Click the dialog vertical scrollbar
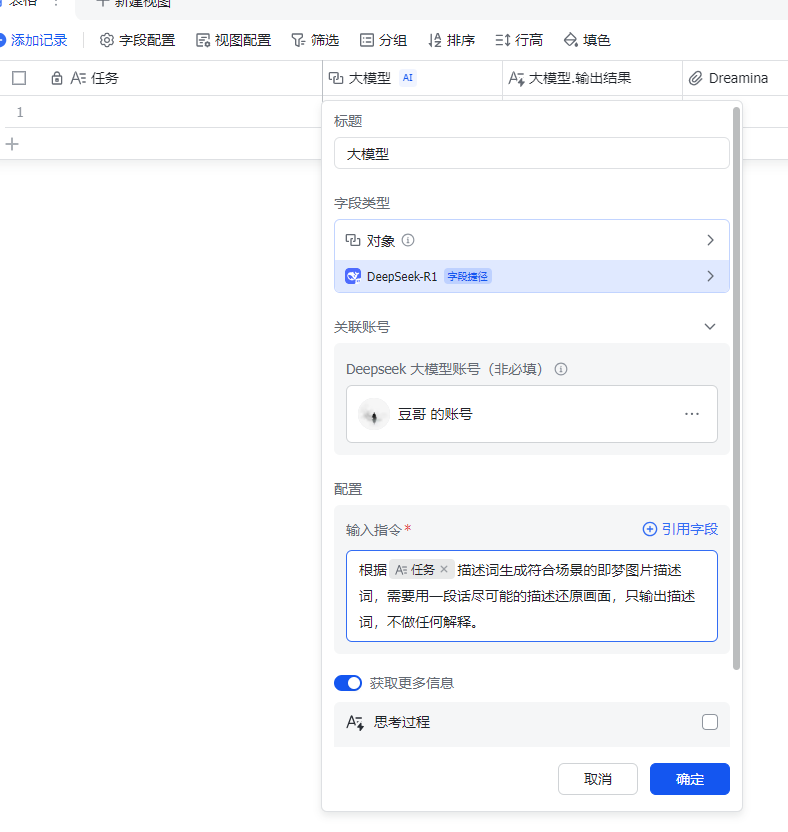The height and width of the screenshot is (832, 788). (736, 388)
